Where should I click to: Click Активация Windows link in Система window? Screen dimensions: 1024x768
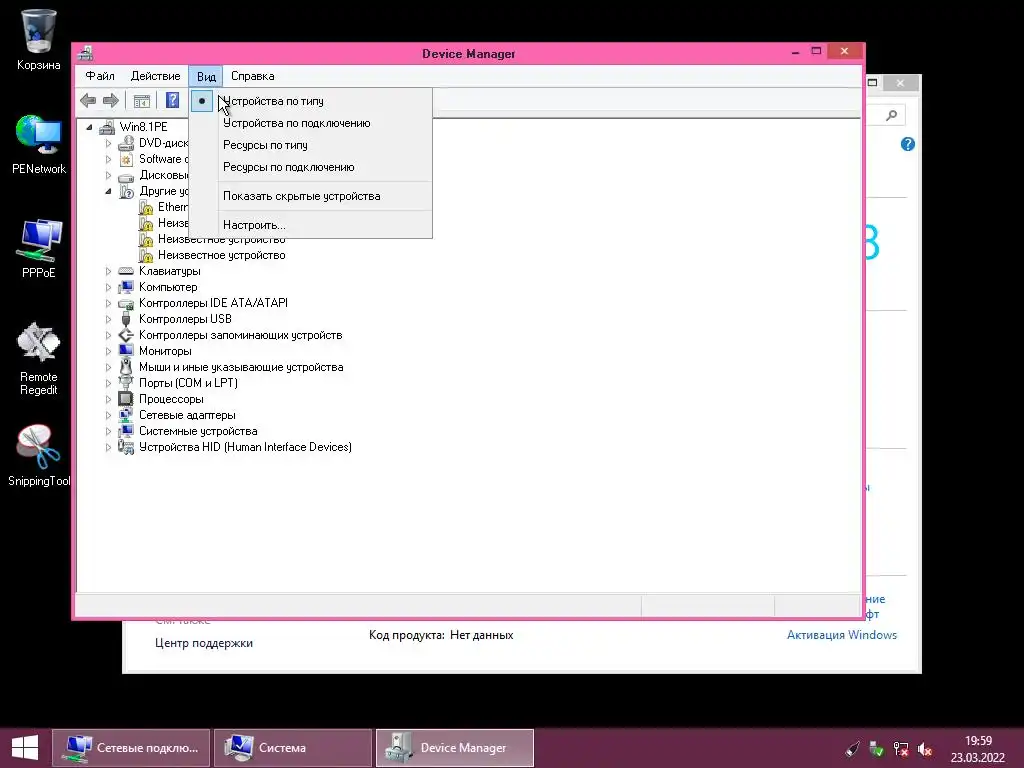click(842, 635)
